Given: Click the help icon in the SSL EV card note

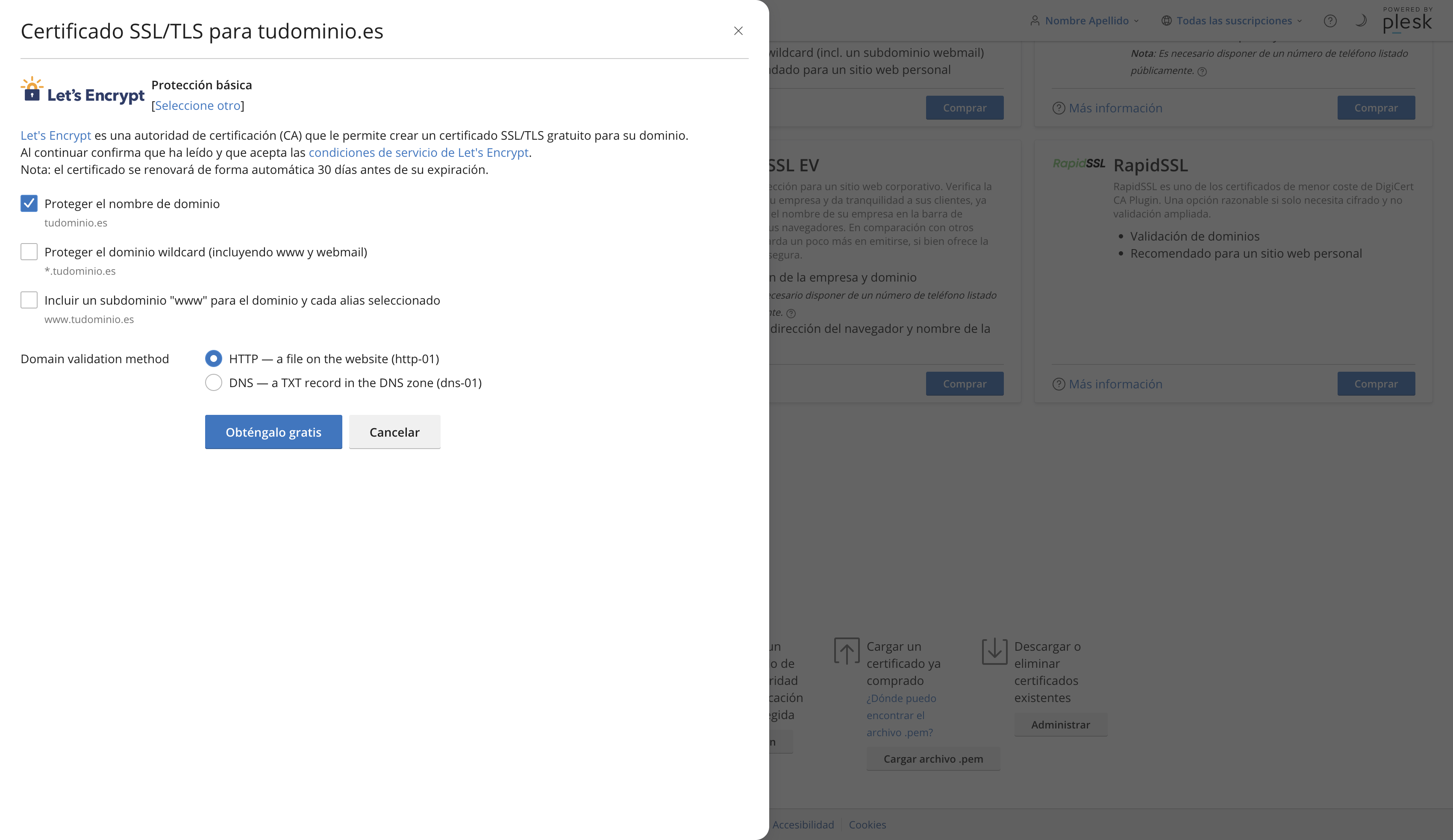Looking at the screenshot, I should click(791, 314).
